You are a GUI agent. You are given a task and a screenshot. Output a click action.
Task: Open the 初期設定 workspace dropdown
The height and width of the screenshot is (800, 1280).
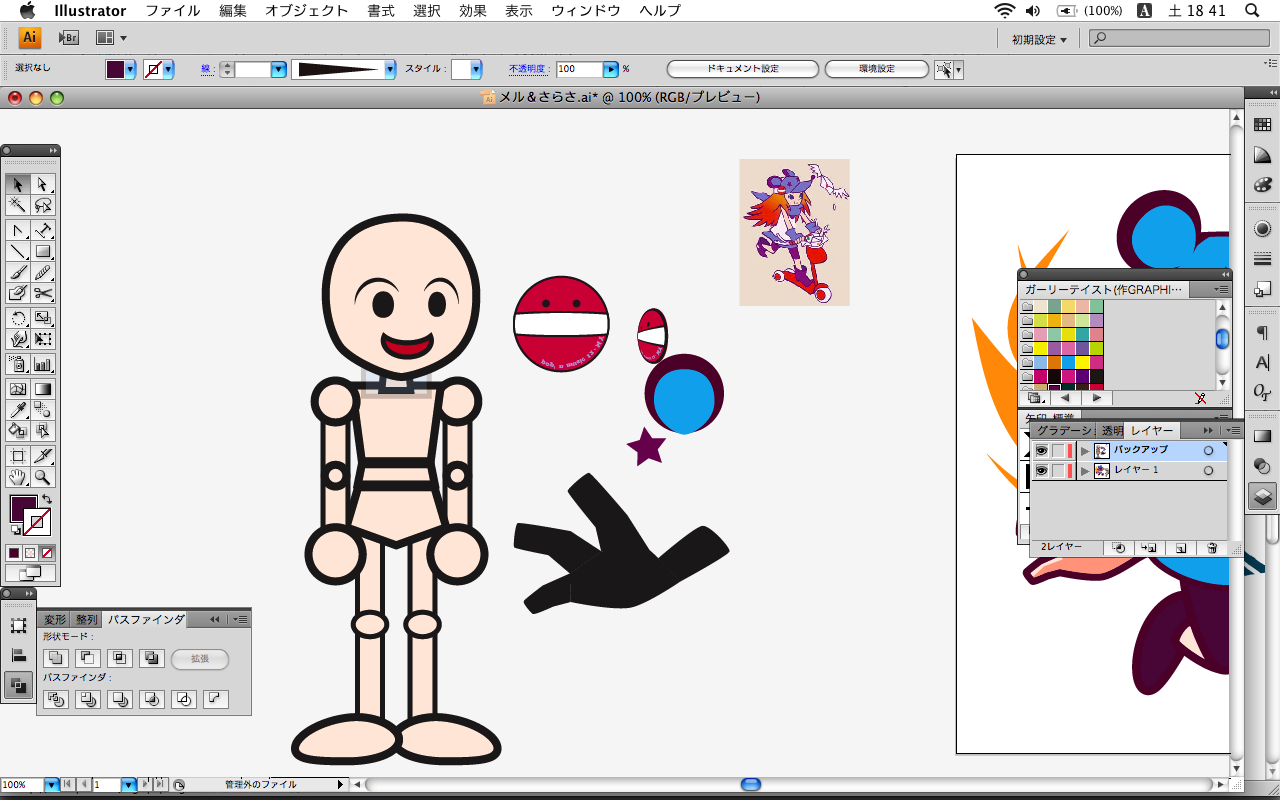[x=1038, y=39]
